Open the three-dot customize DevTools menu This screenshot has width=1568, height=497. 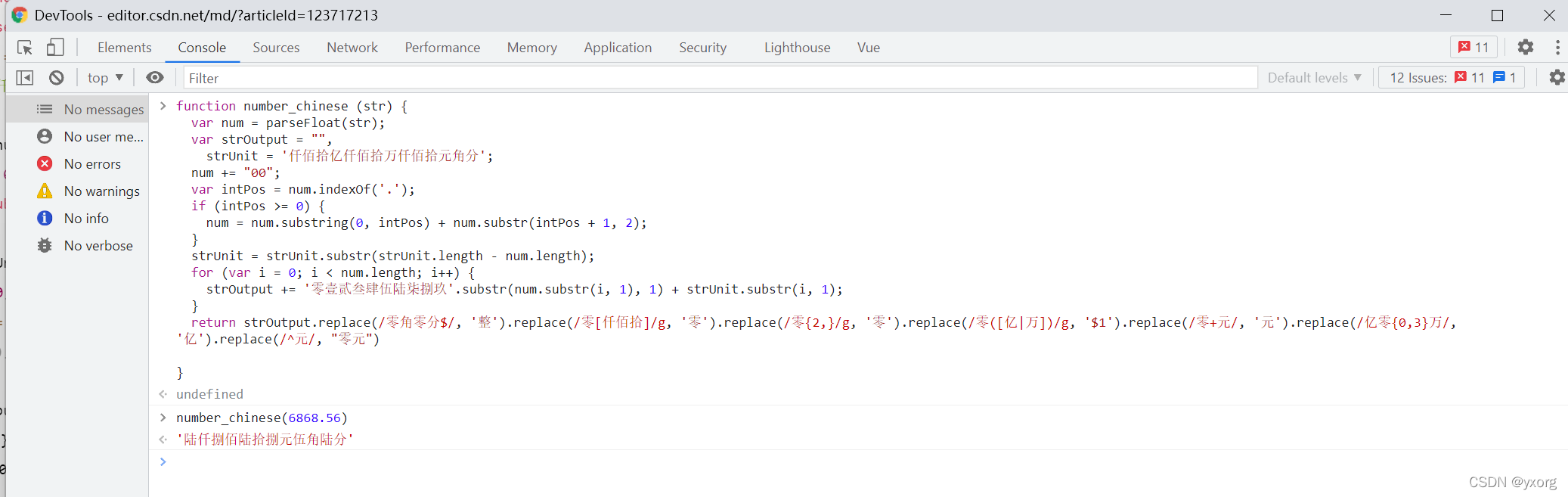tap(1557, 47)
